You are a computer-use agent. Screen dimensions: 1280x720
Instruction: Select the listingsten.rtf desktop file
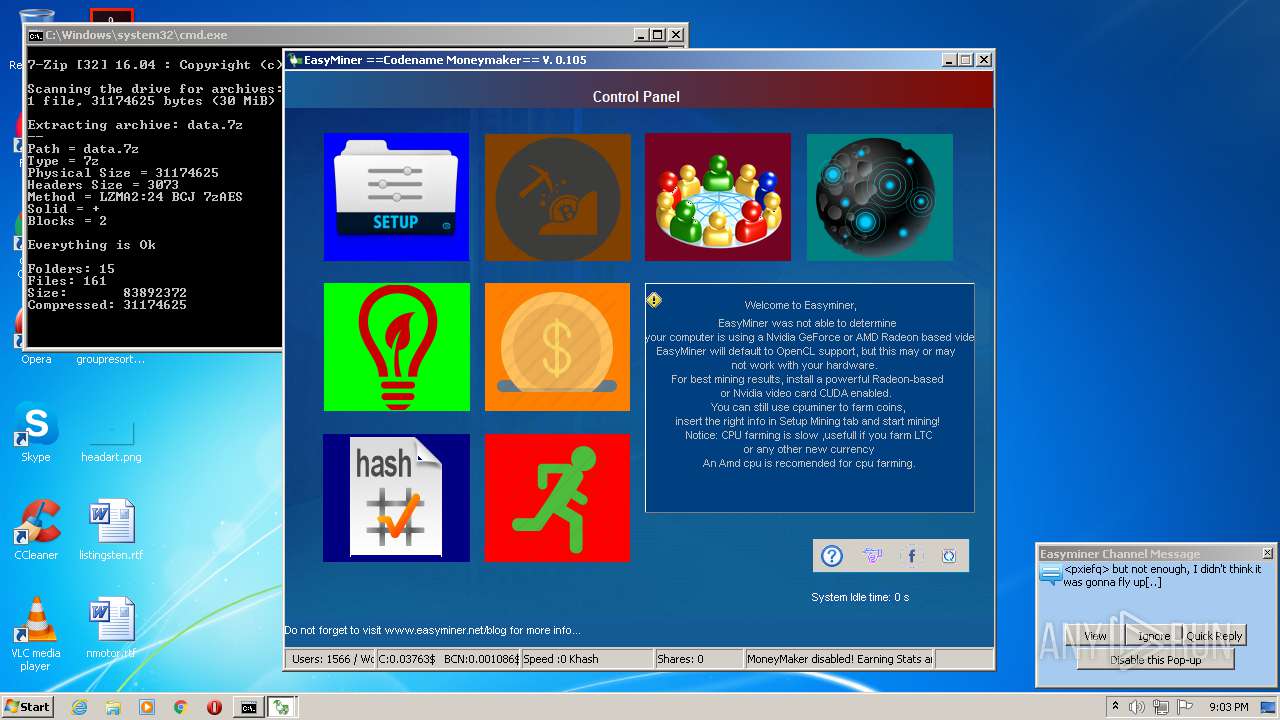pos(111,530)
